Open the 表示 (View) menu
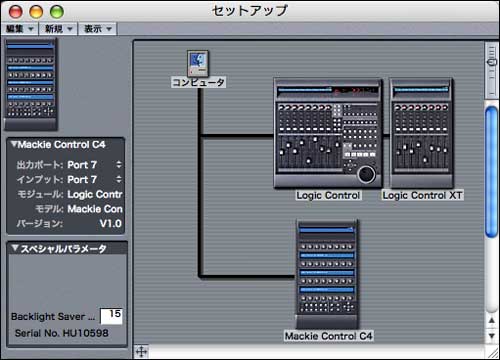Viewport: 500px width, 360px height. 97,29
